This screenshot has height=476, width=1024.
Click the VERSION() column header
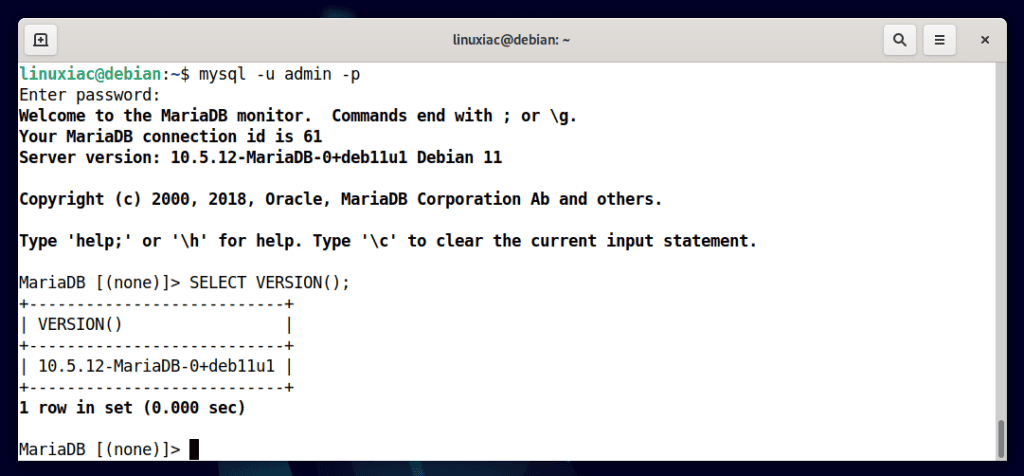coord(80,325)
